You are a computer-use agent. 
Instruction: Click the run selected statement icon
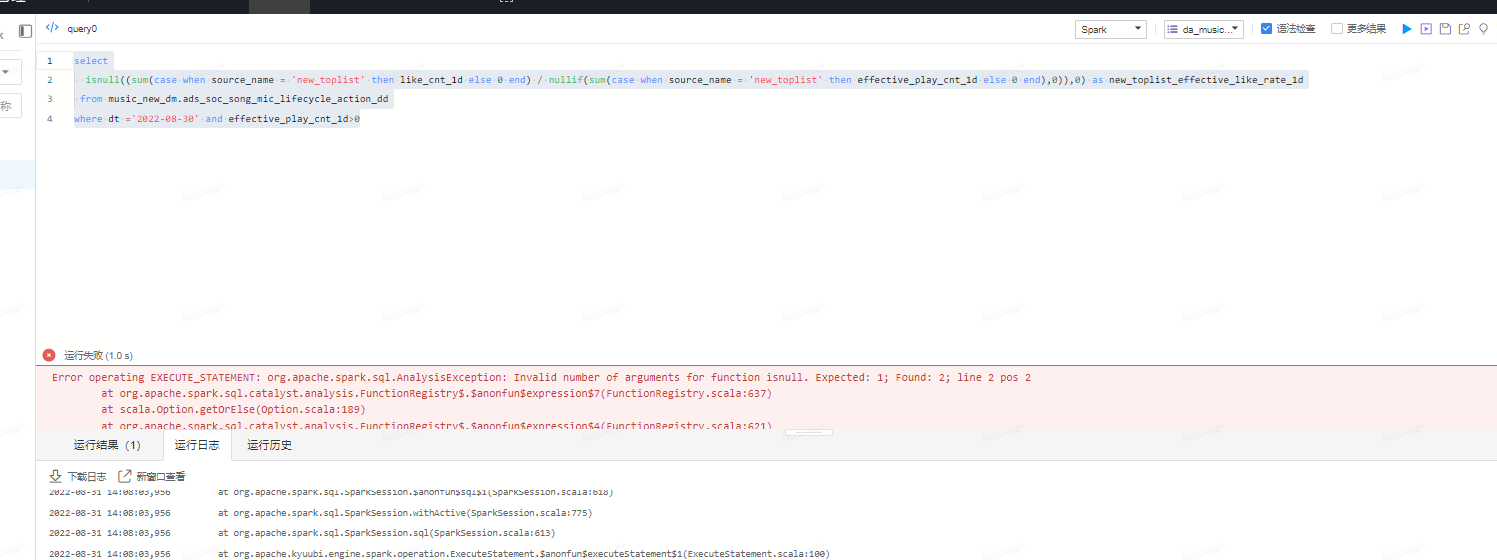[x=1426, y=29]
